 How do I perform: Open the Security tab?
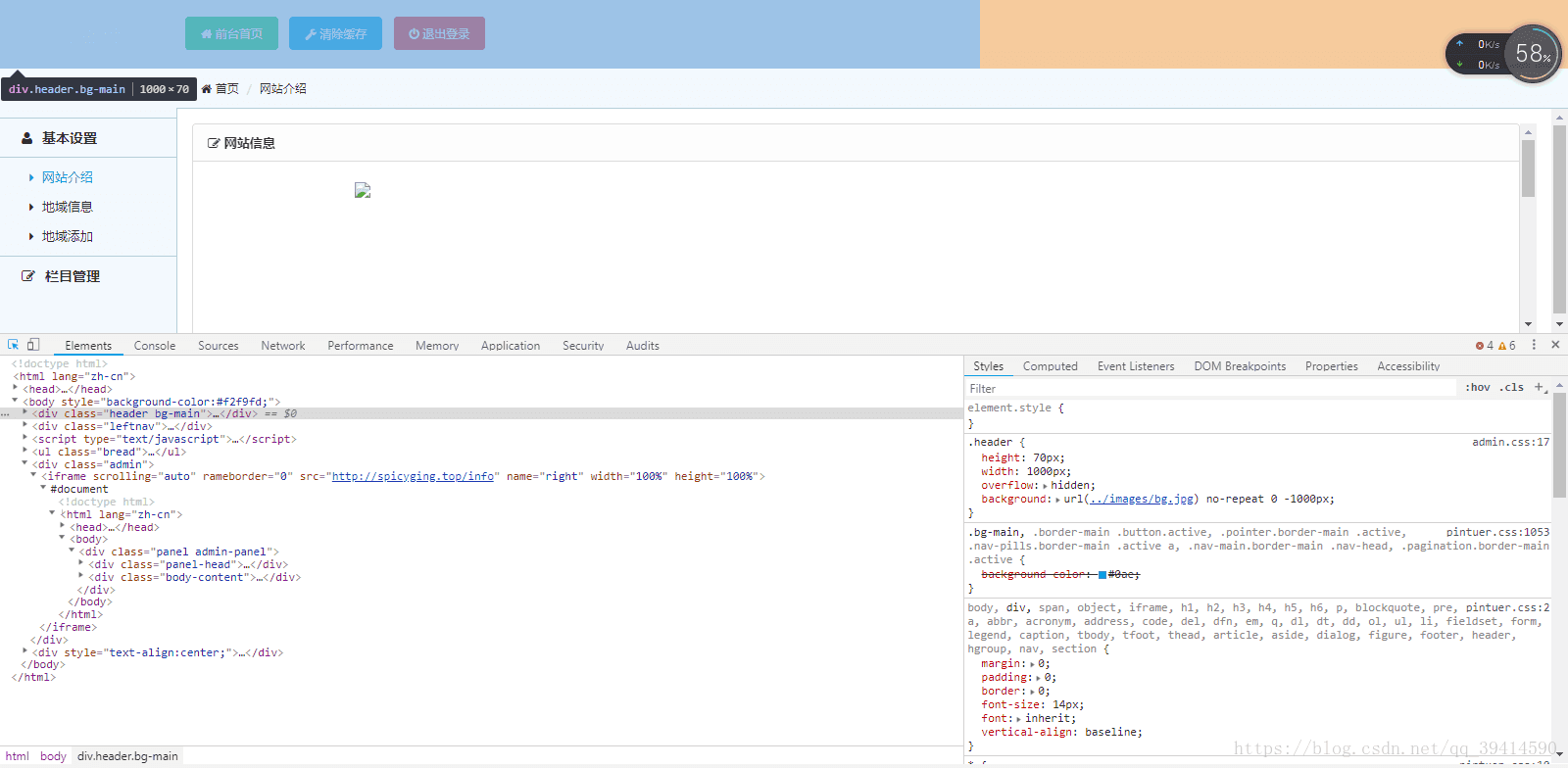point(583,346)
